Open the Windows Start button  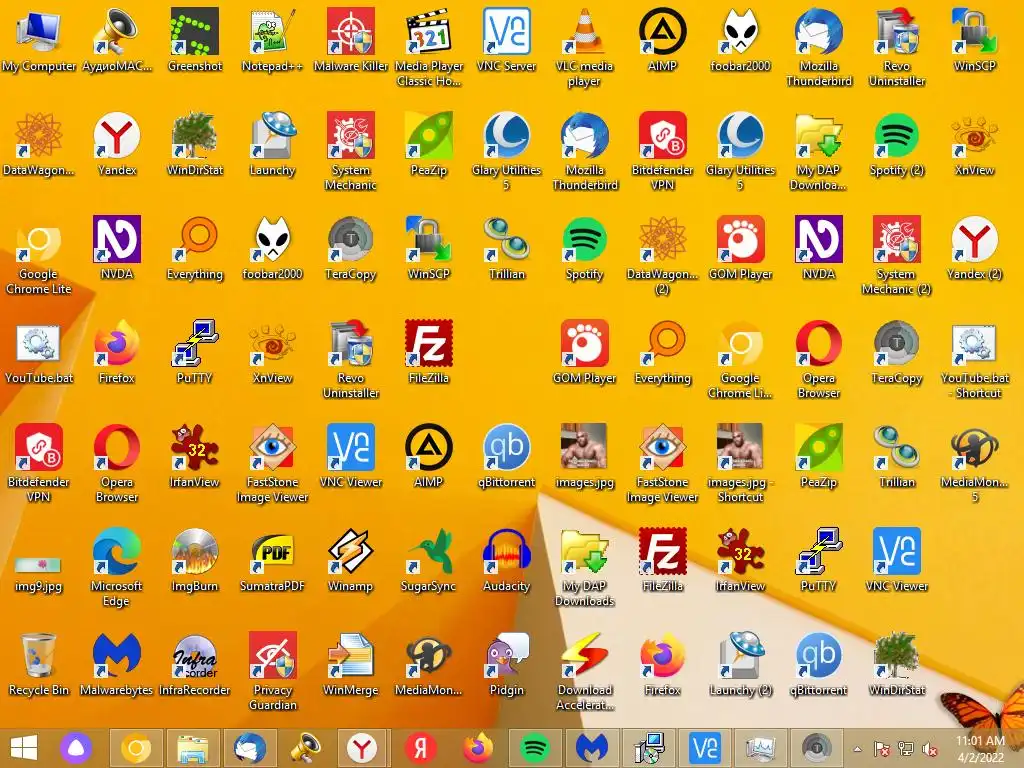click(24, 748)
